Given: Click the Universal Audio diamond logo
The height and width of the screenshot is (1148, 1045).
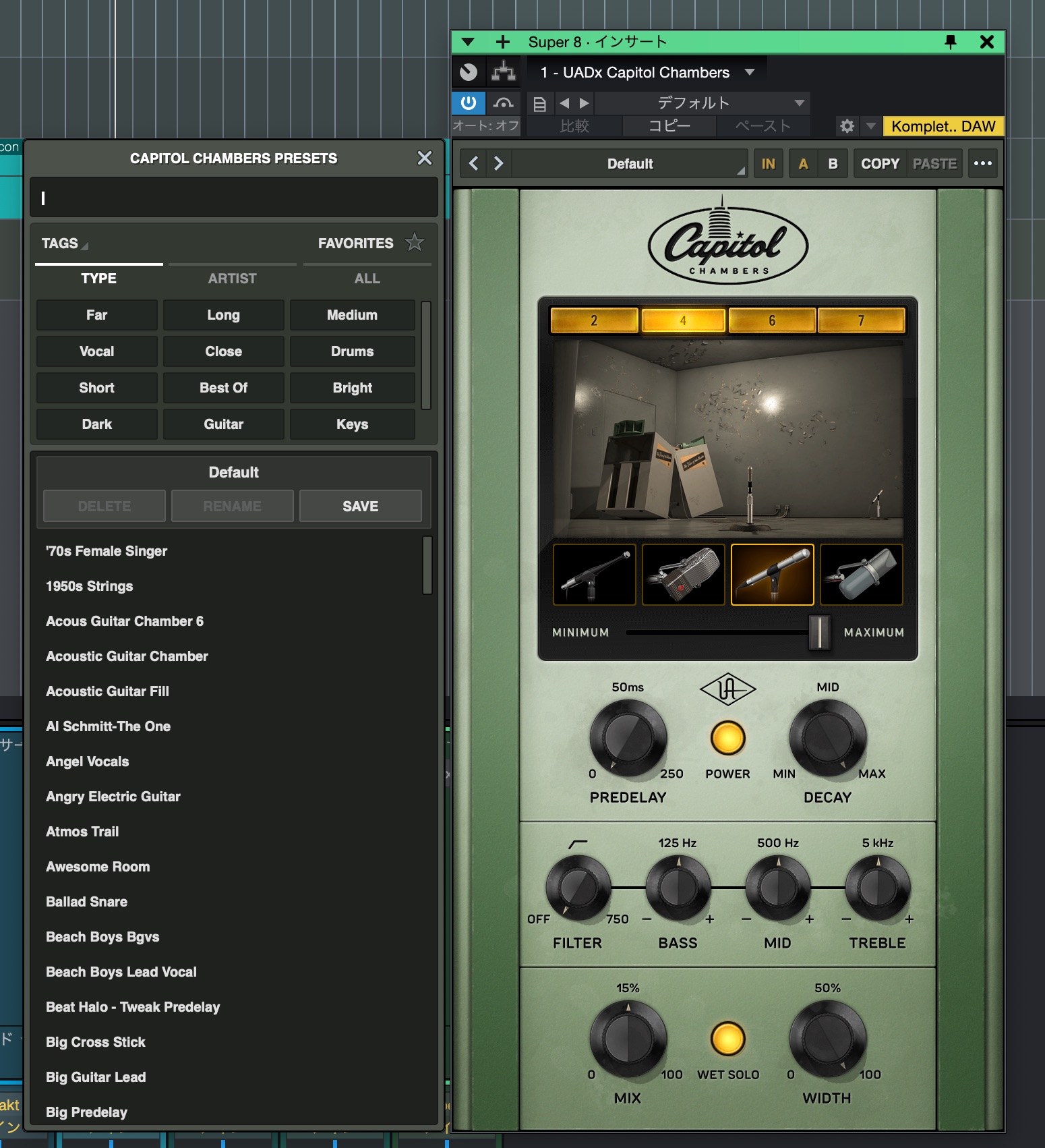Looking at the screenshot, I should [727, 689].
